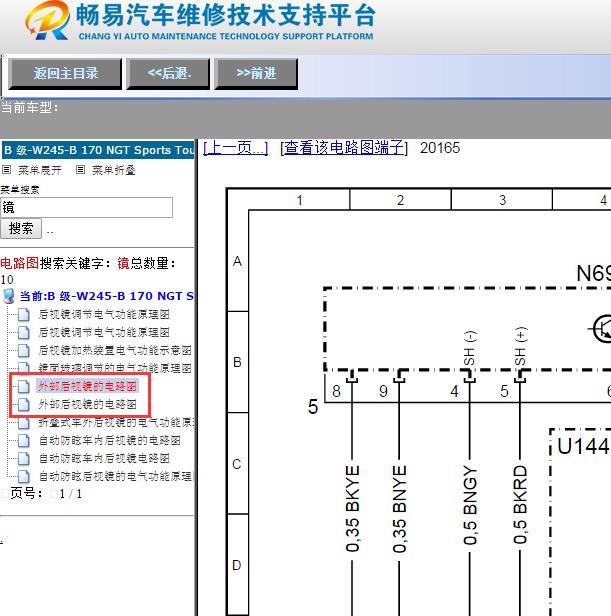
Task: Click diagram column header 3
Action: (503, 200)
